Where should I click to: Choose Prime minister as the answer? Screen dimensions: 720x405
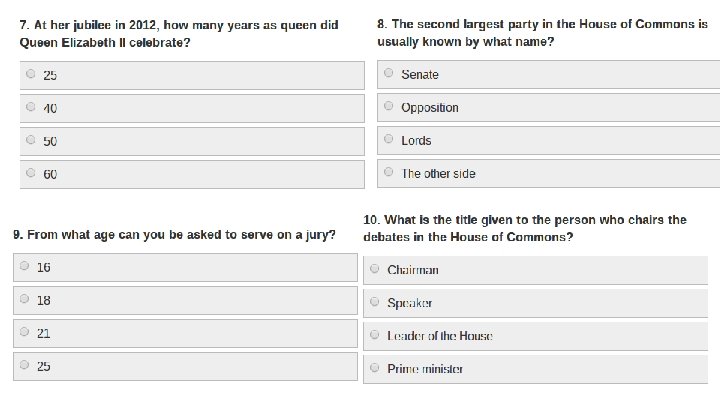click(375, 368)
